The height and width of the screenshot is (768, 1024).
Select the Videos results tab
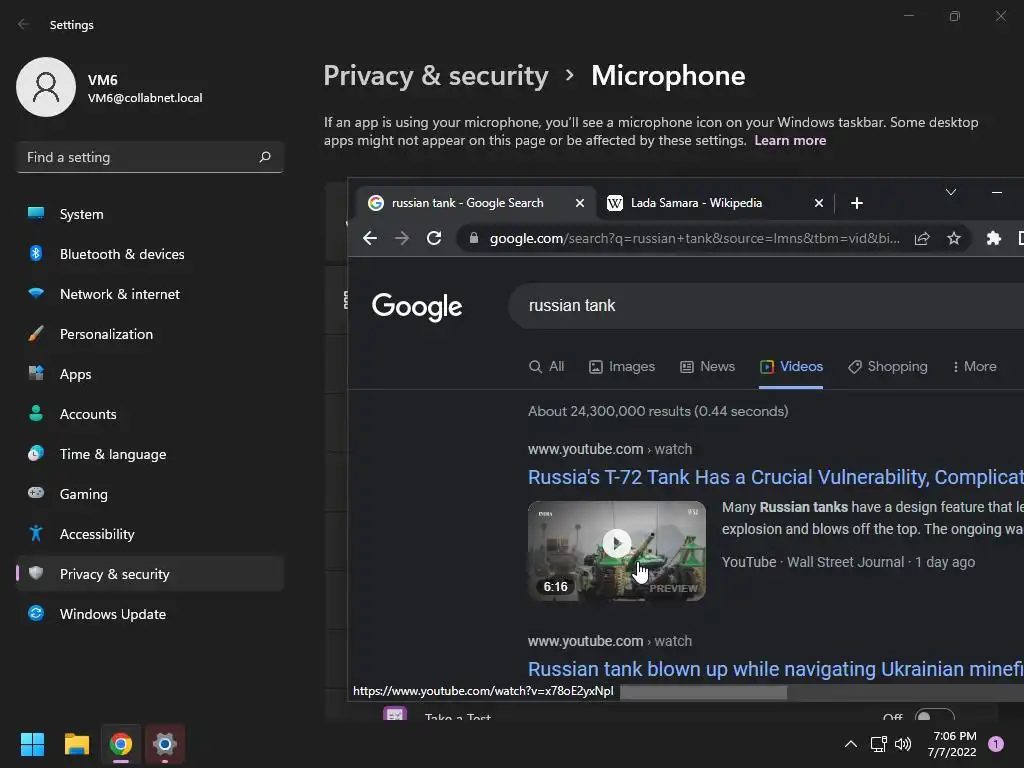[x=791, y=366]
